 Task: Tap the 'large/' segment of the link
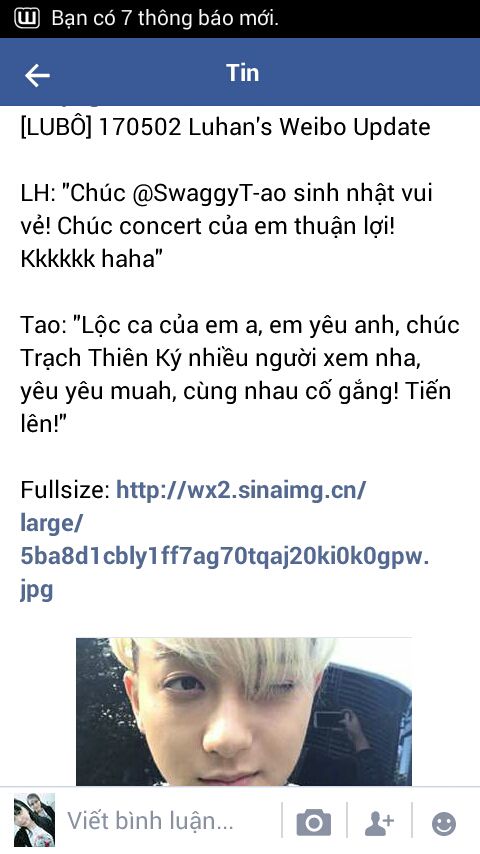(x=52, y=523)
